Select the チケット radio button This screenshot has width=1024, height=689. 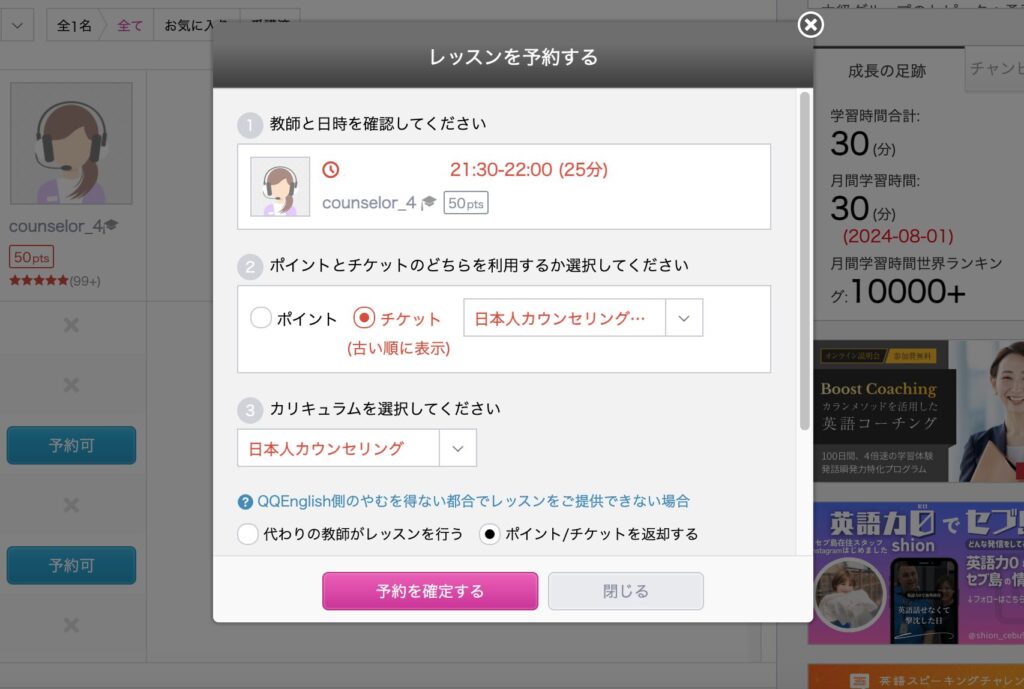[x=365, y=319]
